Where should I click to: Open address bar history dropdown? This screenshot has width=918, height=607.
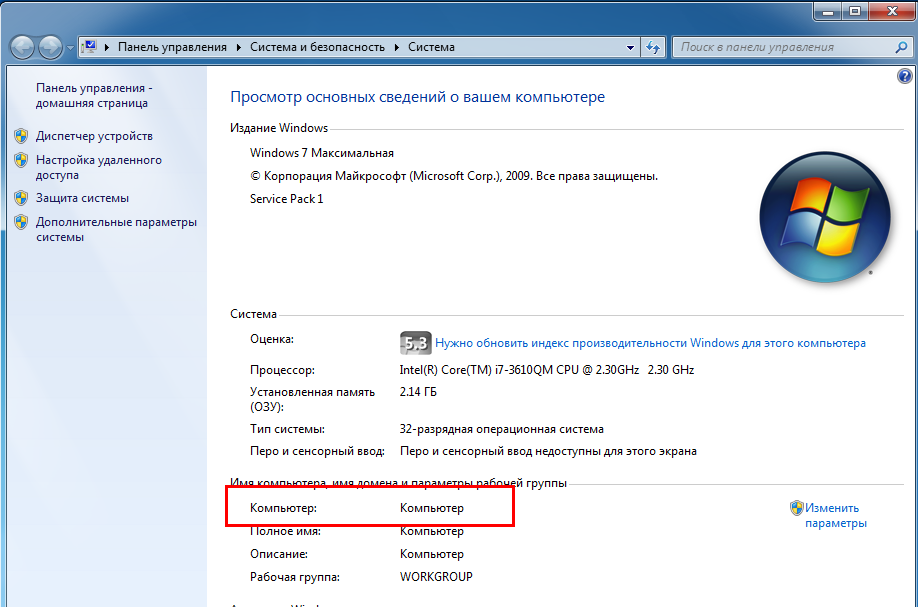(x=630, y=47)
